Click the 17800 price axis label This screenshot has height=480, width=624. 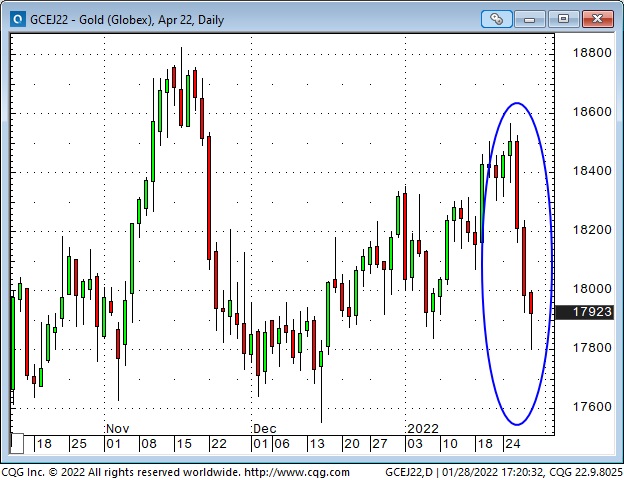tap(592, 348)
